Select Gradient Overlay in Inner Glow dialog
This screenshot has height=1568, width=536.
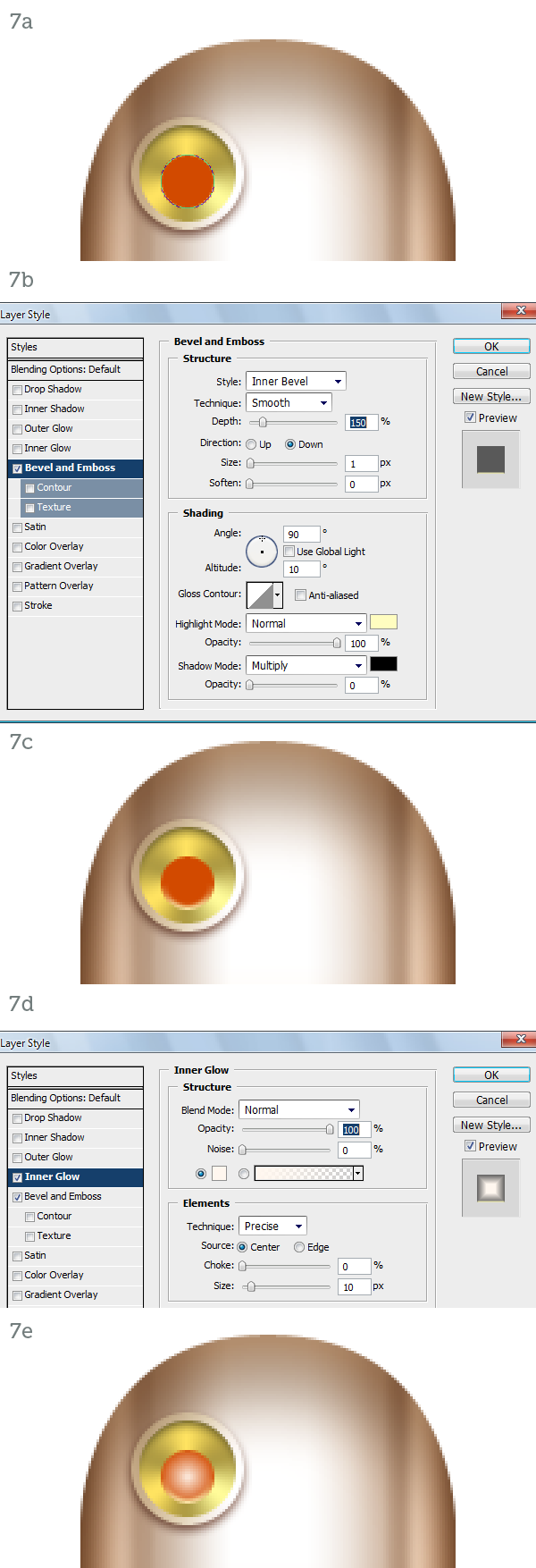tap(75, 1294)
